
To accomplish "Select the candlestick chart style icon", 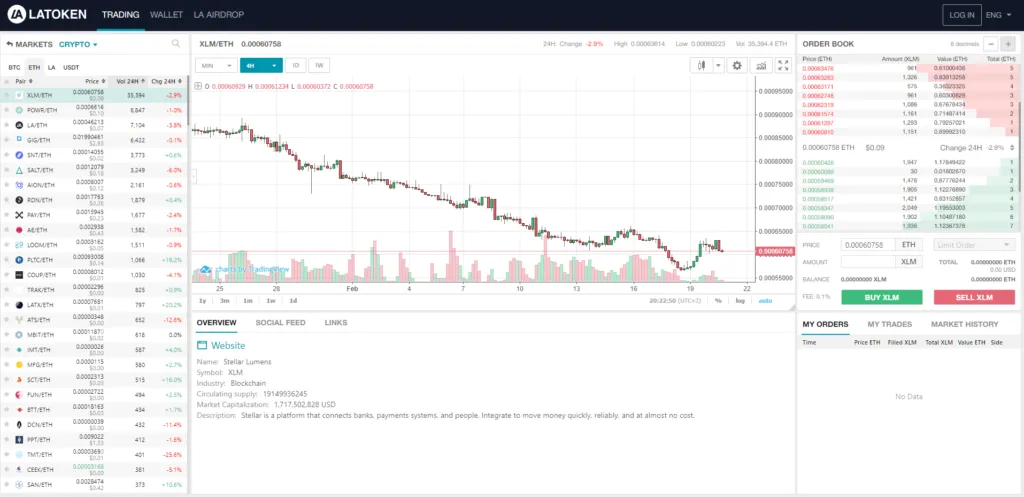I will (x=702, y=65).
